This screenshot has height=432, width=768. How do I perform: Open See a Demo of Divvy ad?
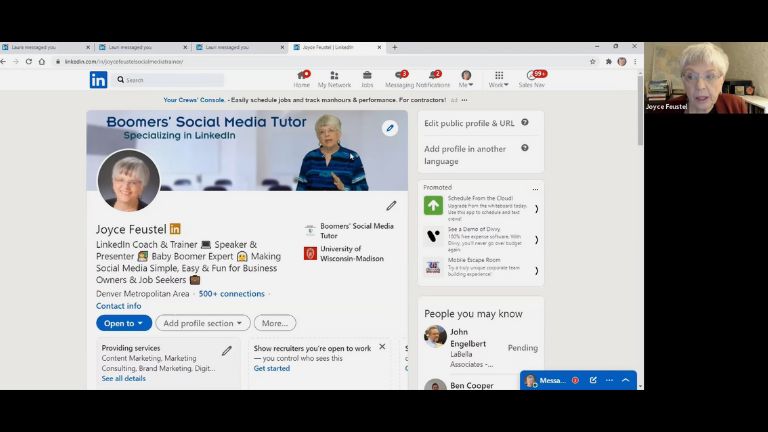pyautogui.click(x=480, y=239)
